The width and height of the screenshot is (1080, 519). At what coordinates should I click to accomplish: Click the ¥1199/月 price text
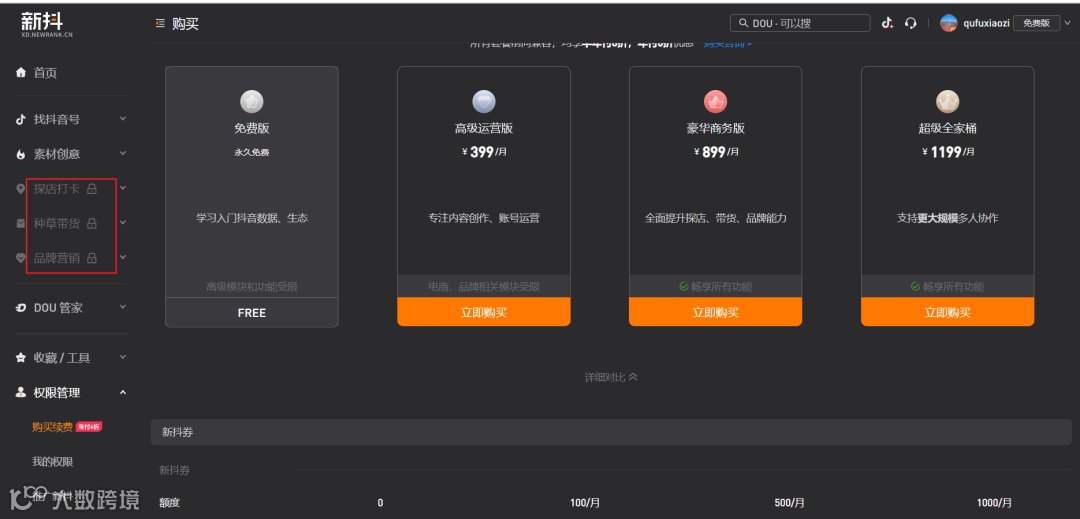[948, 151]
